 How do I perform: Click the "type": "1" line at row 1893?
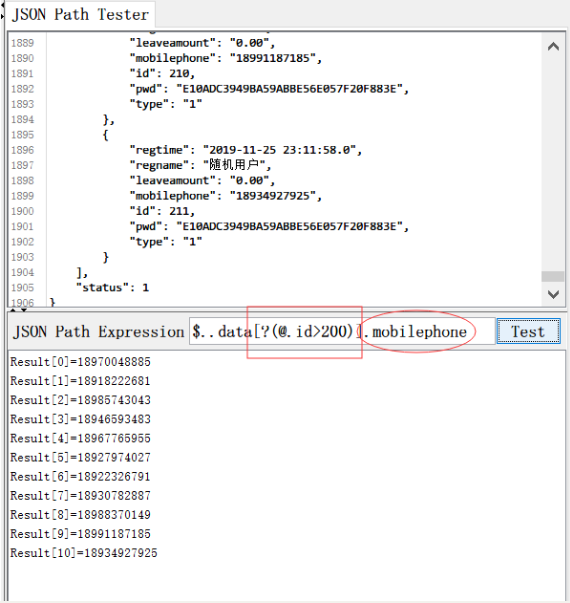(166, 104)
